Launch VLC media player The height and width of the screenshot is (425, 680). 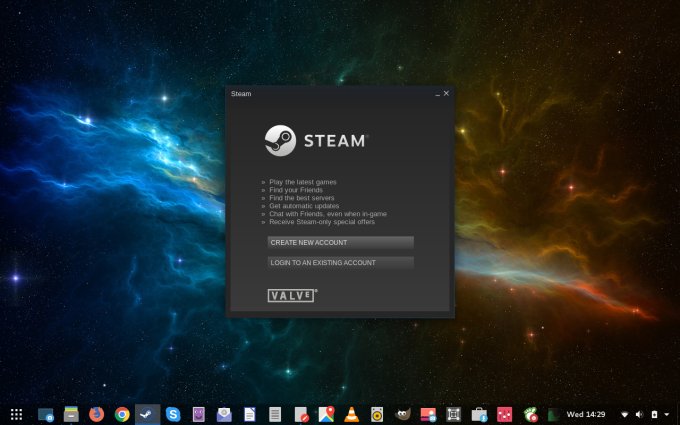tap(352, 414)
